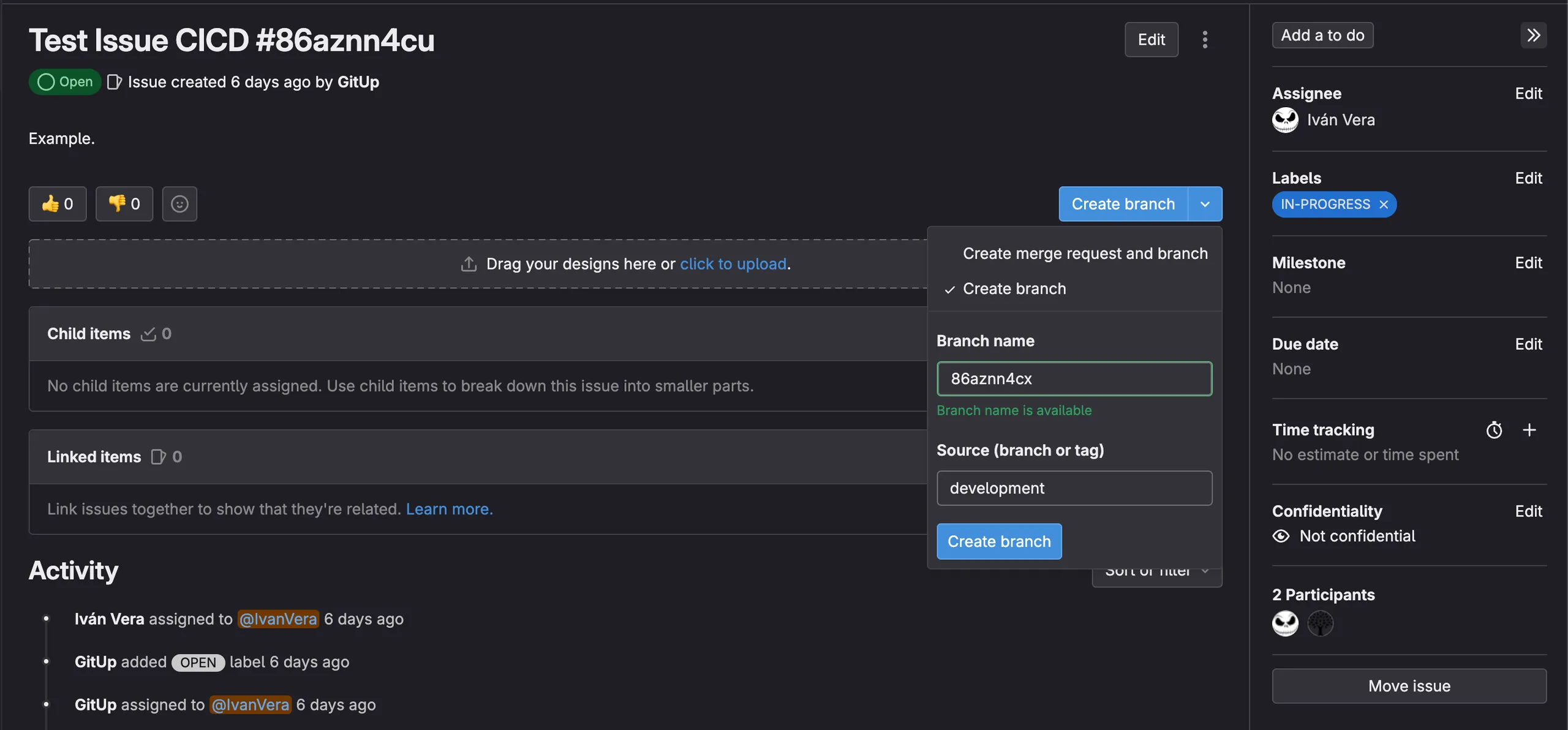The height and width of the screenshot is (730, 1568).
Task: Click the Branch name input field
Action: (1074, 378)
